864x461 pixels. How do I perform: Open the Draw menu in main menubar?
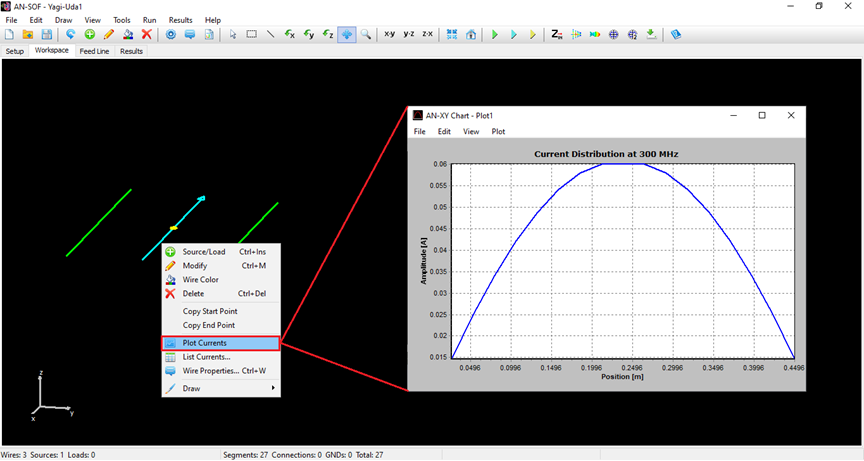point(63,20)
